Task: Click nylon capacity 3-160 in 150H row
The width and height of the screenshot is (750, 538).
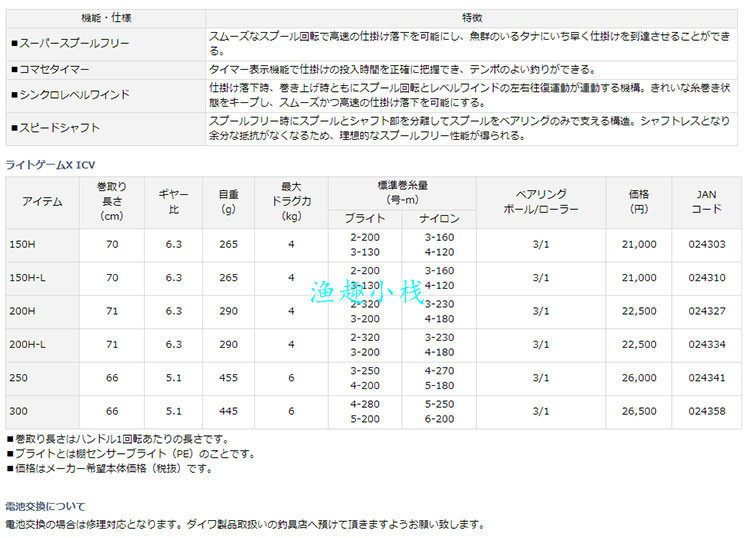Action: pyautogui.click(x=439, y=238)
